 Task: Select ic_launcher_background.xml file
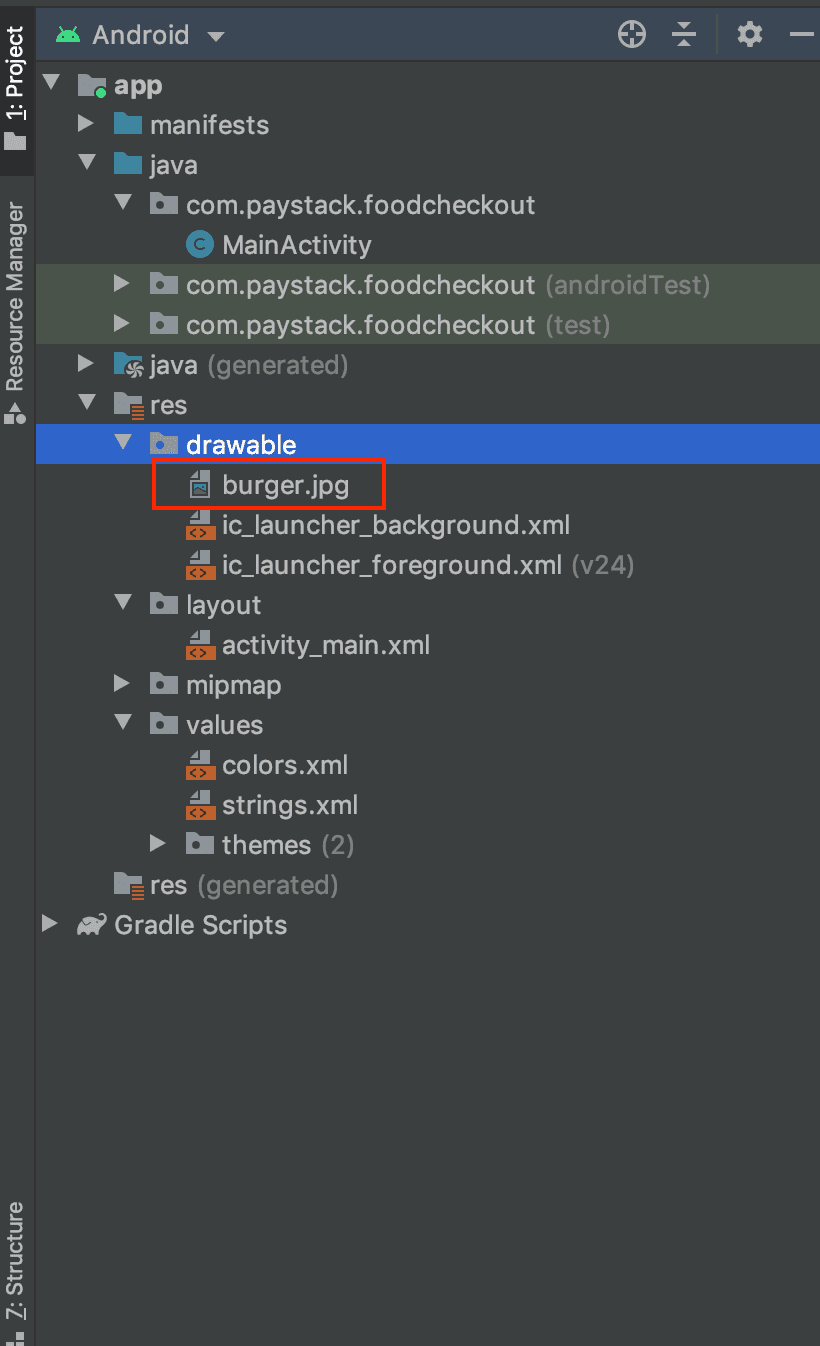[395, 525]
